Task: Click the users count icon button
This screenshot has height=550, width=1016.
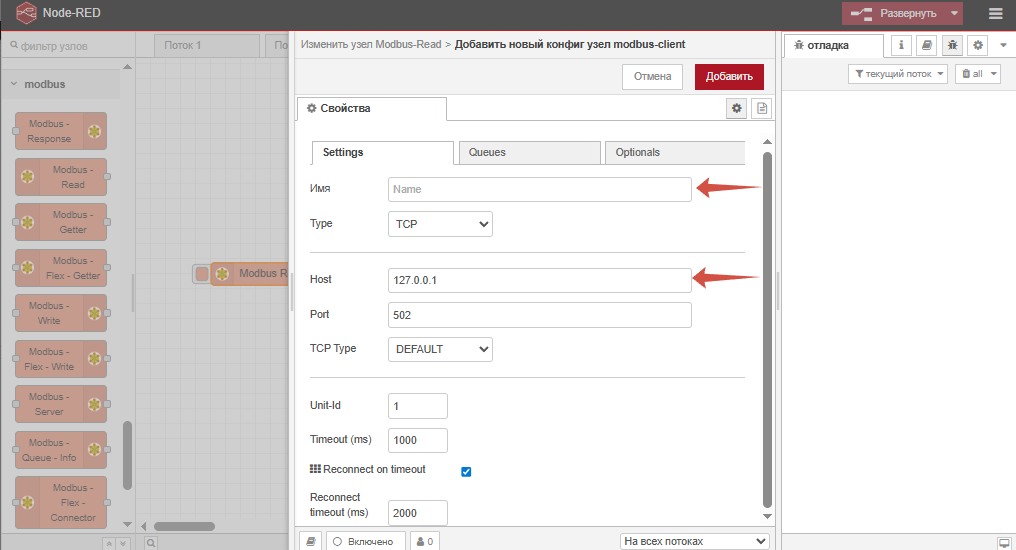Action: 424,542
